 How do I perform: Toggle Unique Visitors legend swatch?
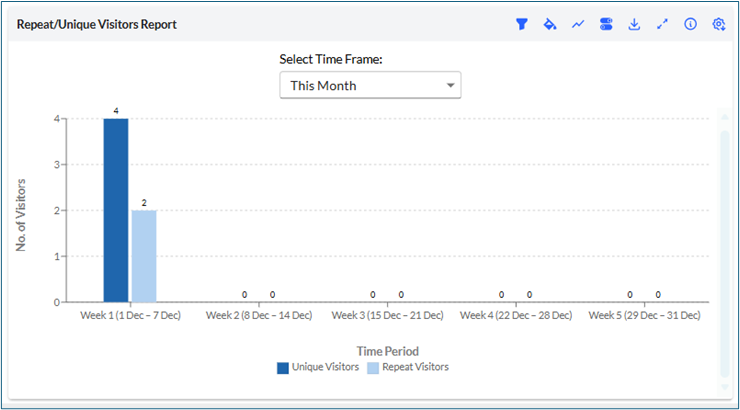[x=283, y=368]
